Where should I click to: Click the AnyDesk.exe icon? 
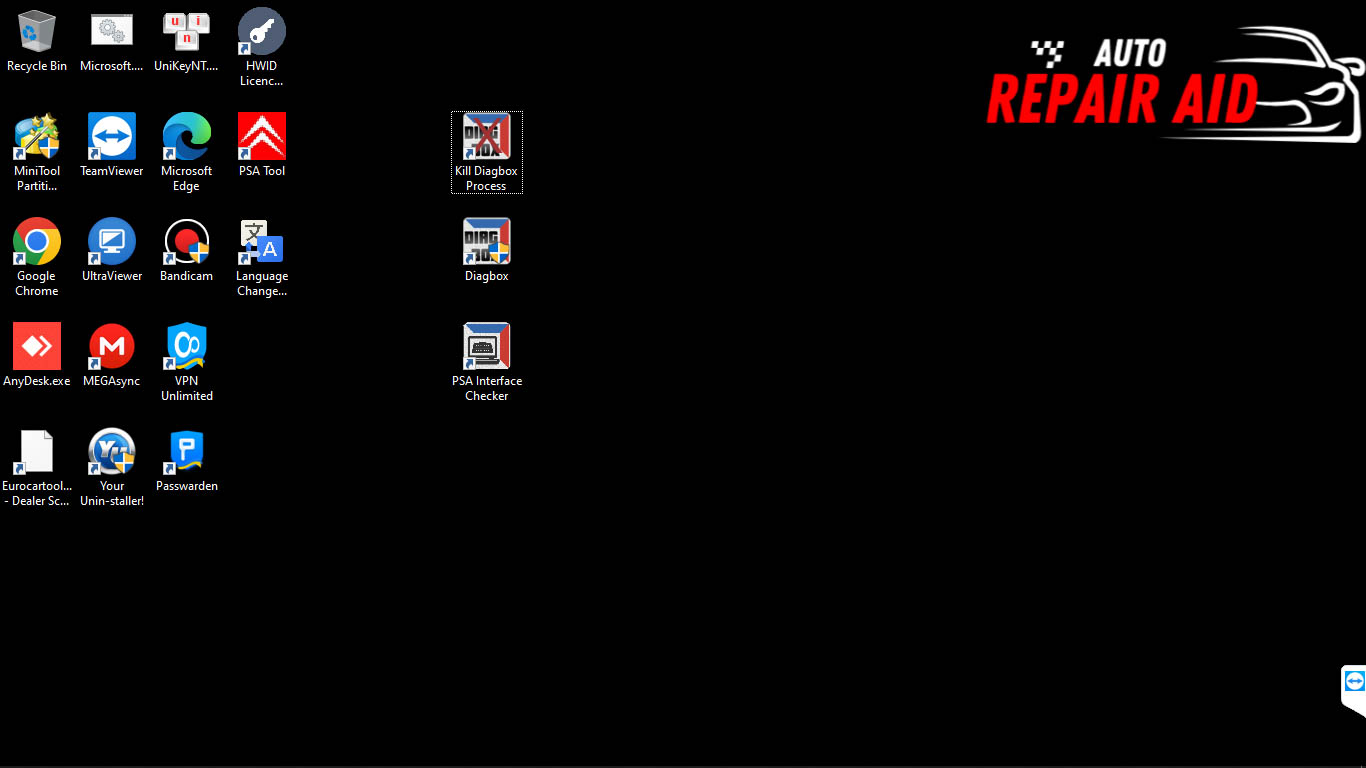[x=37, y=346]
